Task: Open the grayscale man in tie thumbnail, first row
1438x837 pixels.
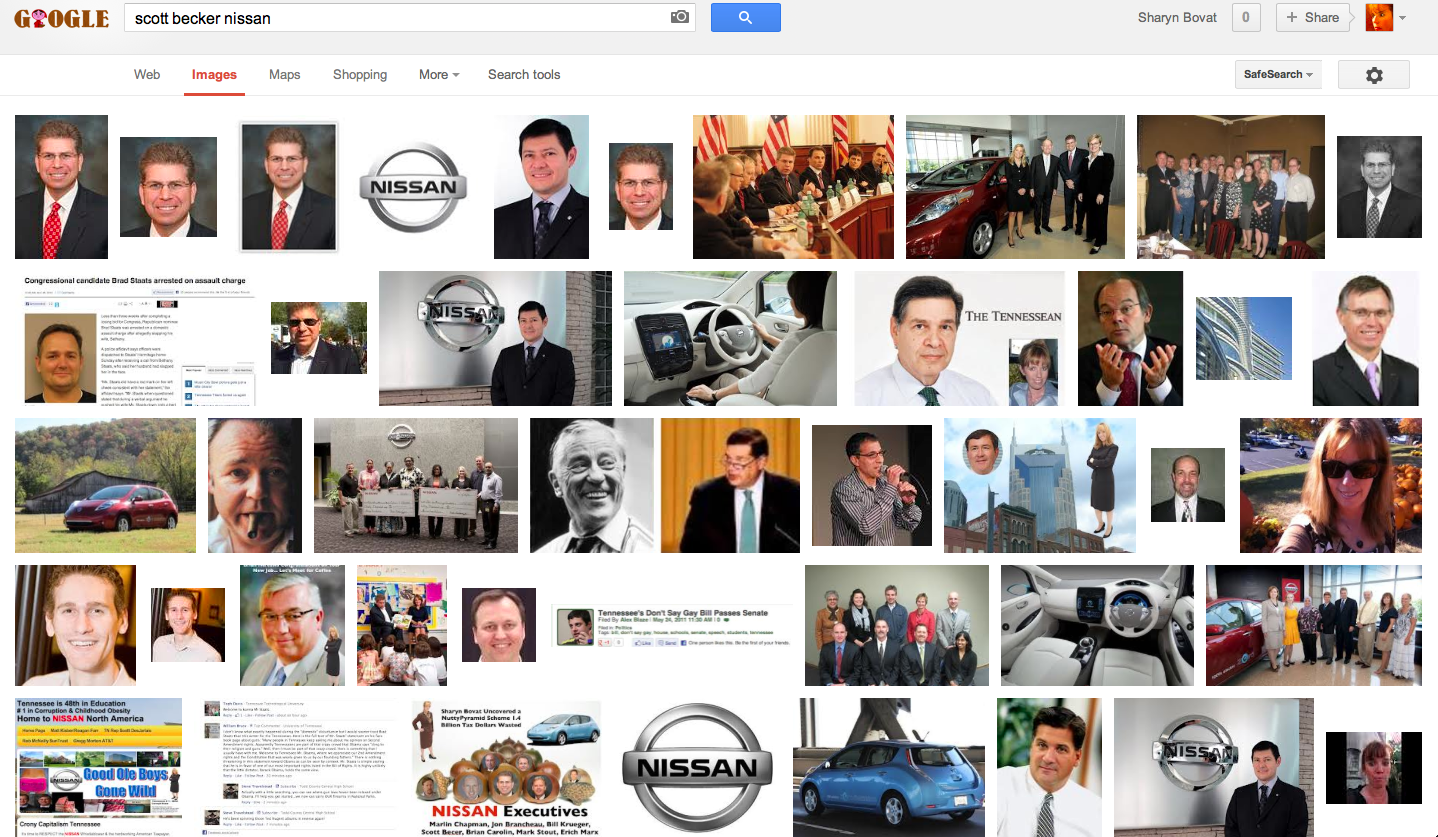Action: [x=1379, y=187]
